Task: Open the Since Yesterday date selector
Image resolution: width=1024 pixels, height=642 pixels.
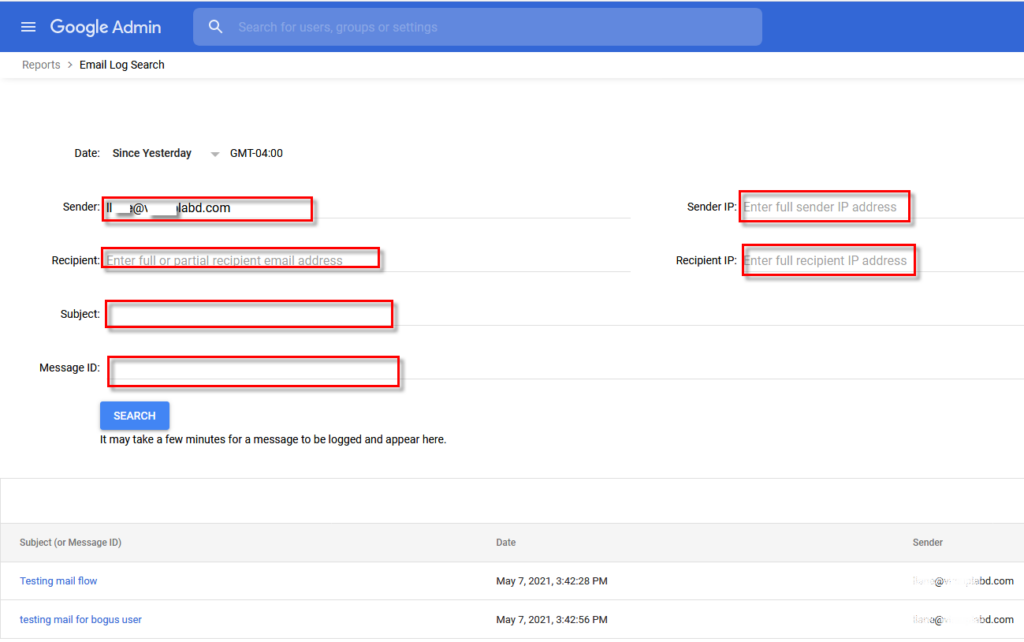Action: point(151,153)
